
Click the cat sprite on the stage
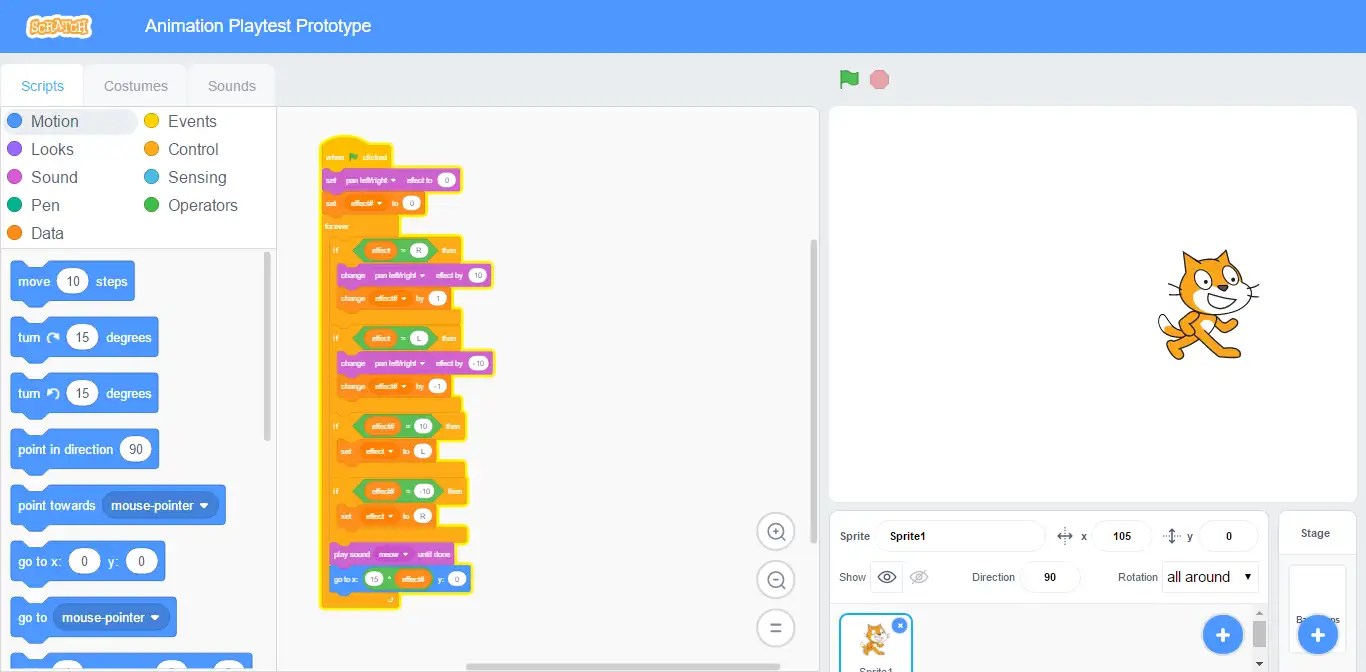click(x=1207, y=304)
